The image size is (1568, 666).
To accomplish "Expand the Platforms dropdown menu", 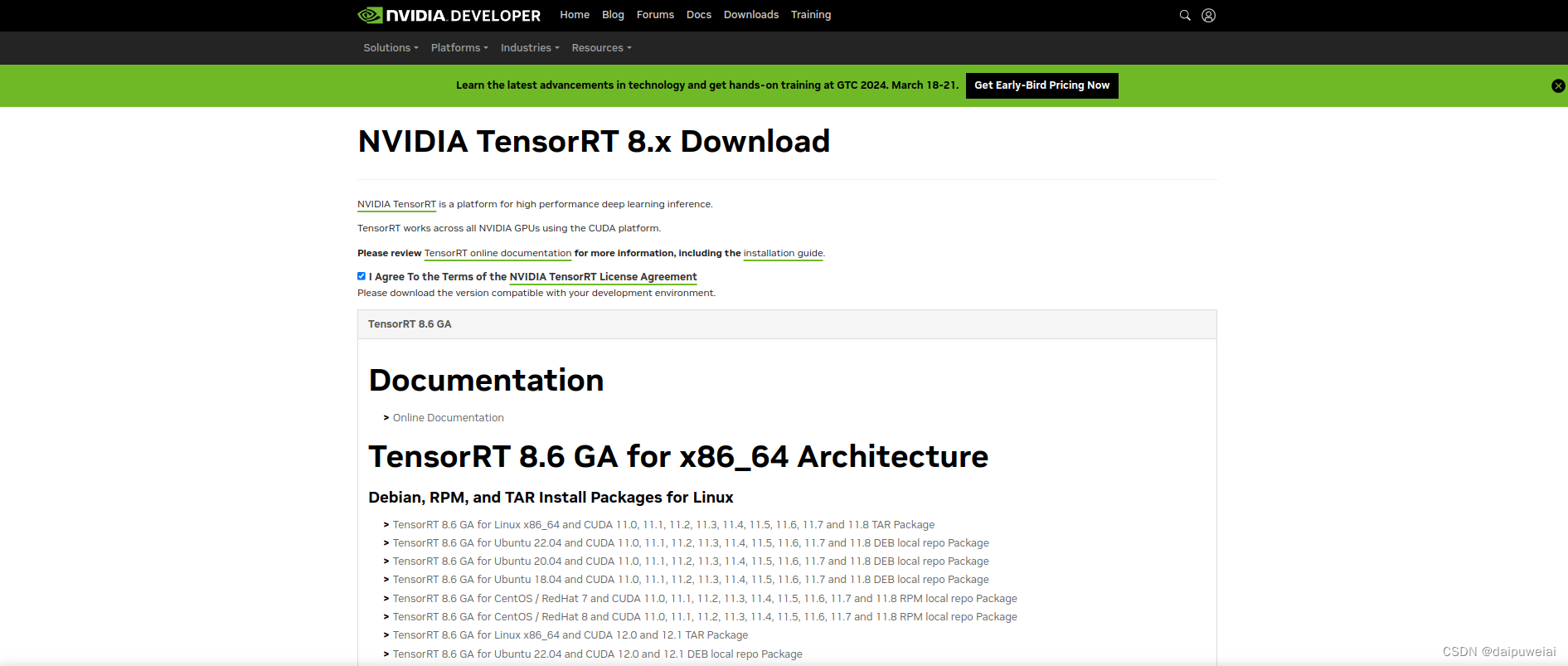I will (459, 48).
